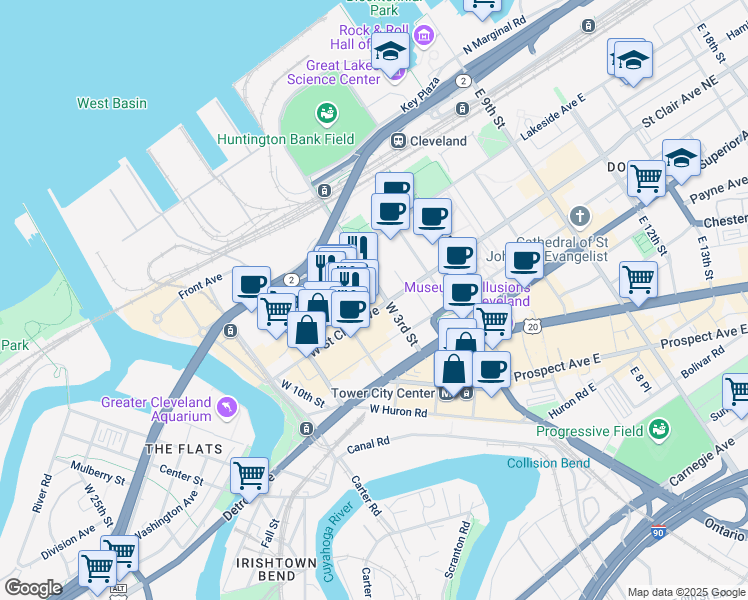Click the Lakeside Ave E street label
Viewport: 748px width, 600px height.
coord(552,117)
